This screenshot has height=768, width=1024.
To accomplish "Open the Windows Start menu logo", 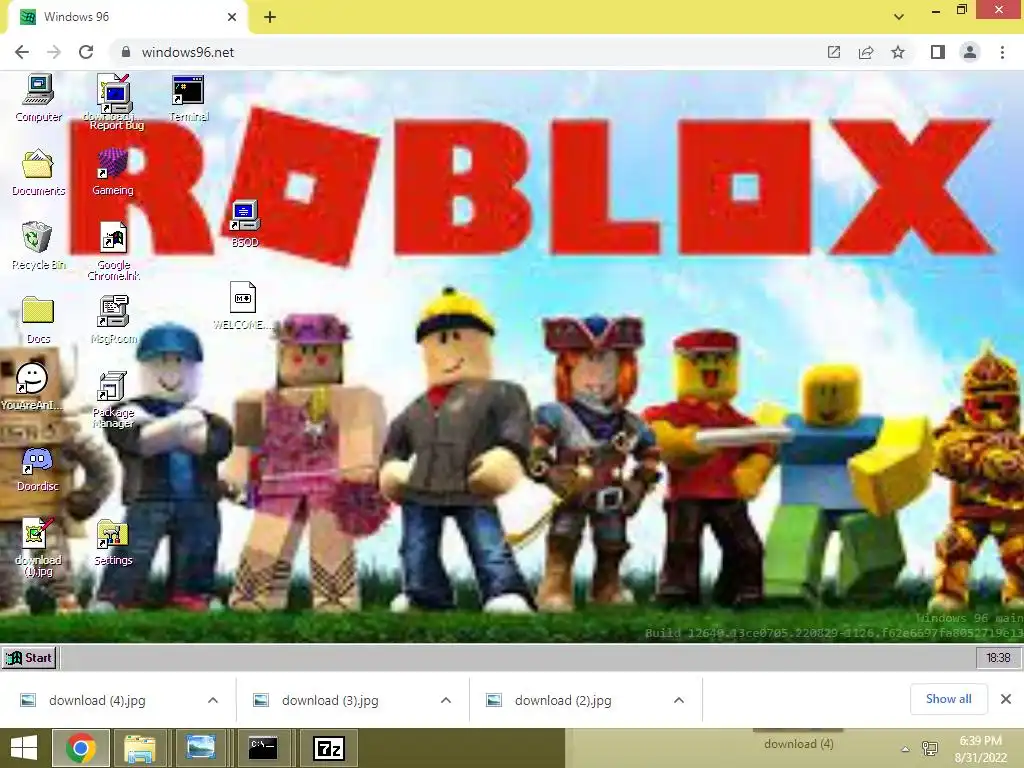I will [x=24, y=748].
